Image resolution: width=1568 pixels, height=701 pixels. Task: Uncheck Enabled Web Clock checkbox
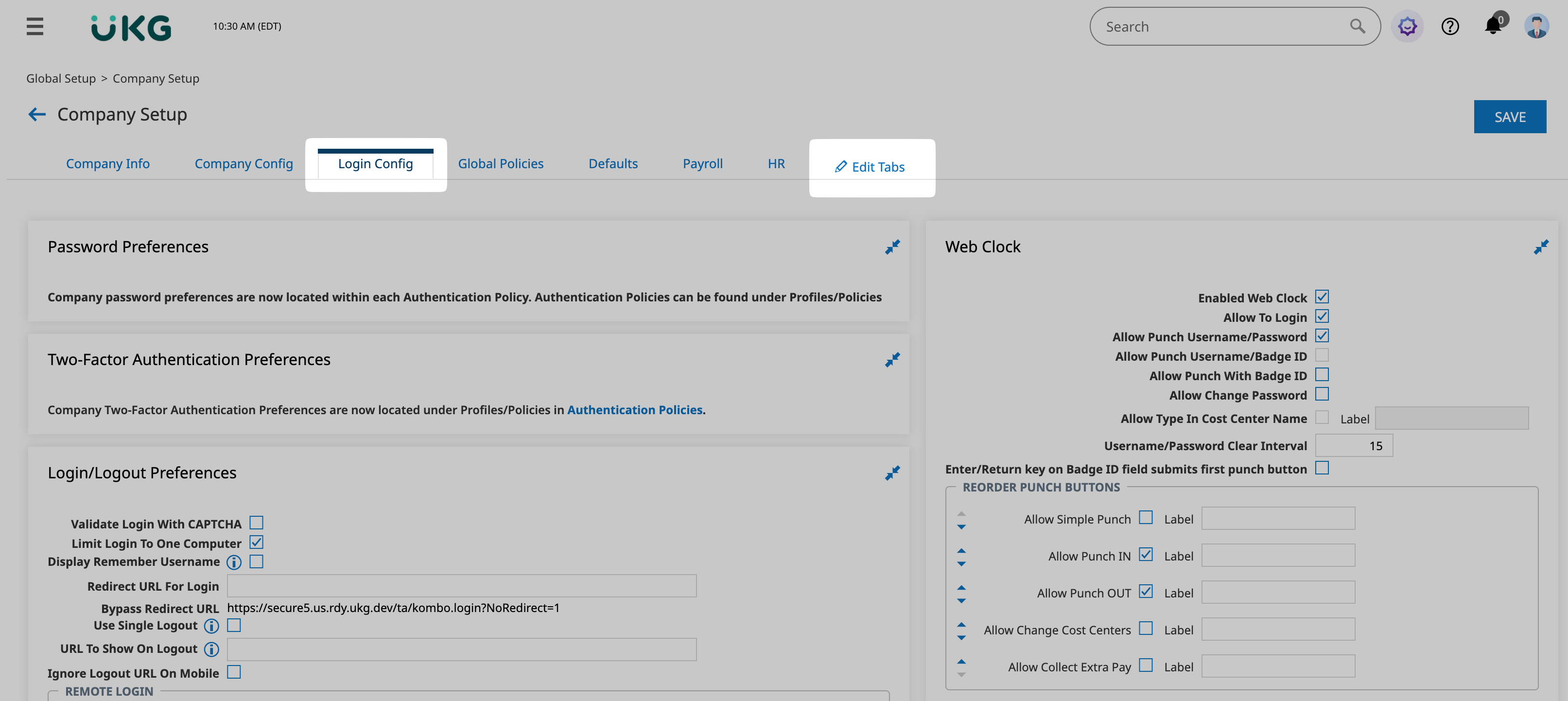click(1322, 297)
